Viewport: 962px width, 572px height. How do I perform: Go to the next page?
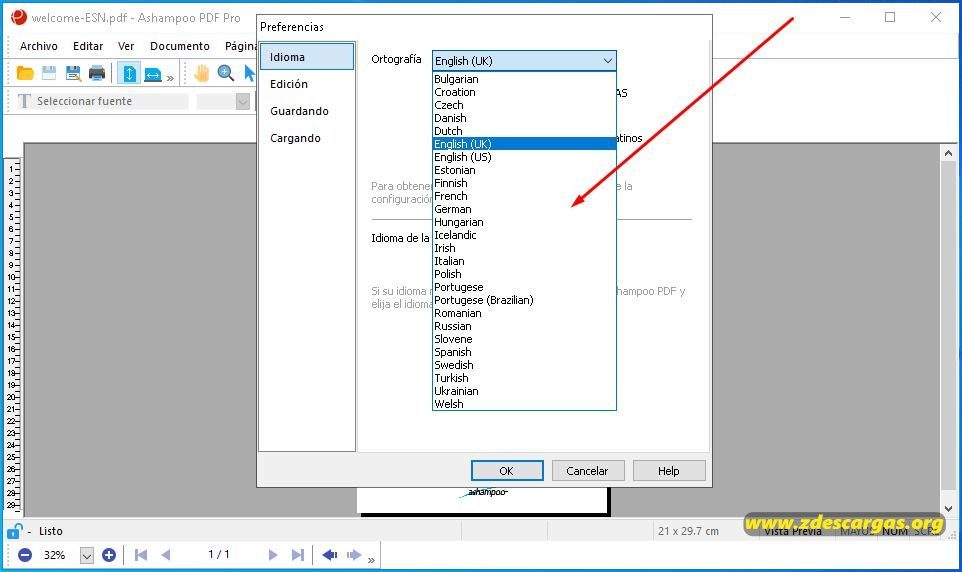[x=273, y=555]
